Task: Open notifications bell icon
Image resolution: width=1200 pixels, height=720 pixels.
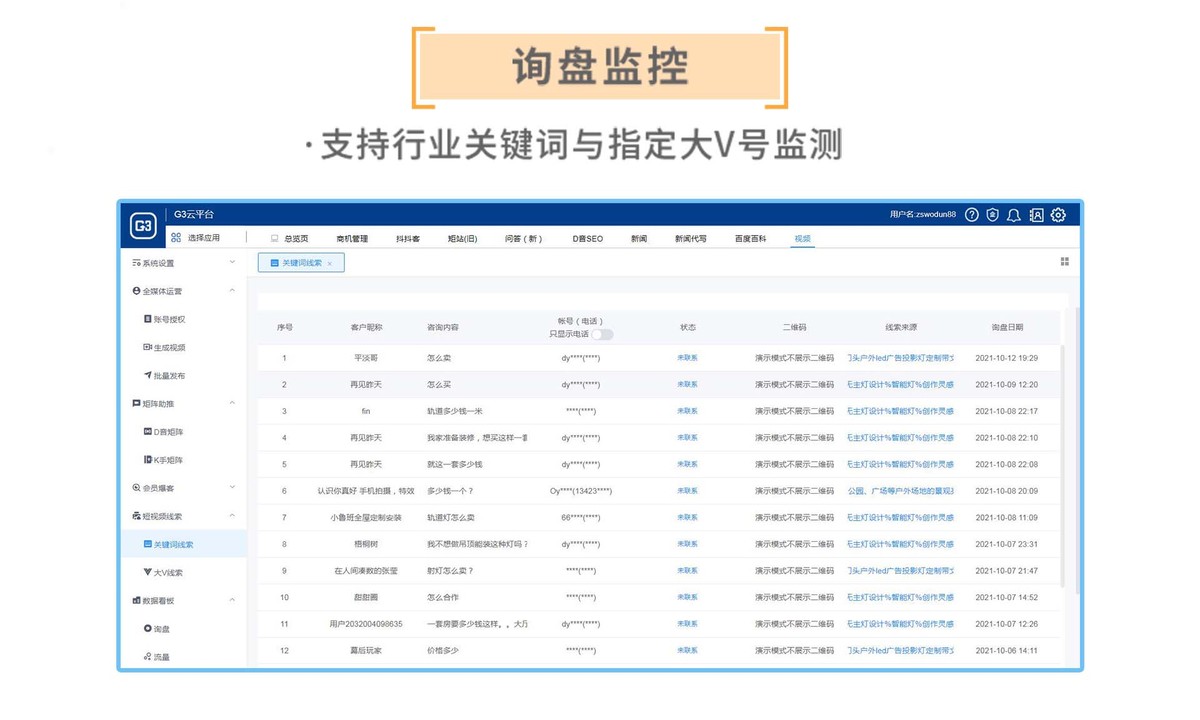Action: 1014,215
